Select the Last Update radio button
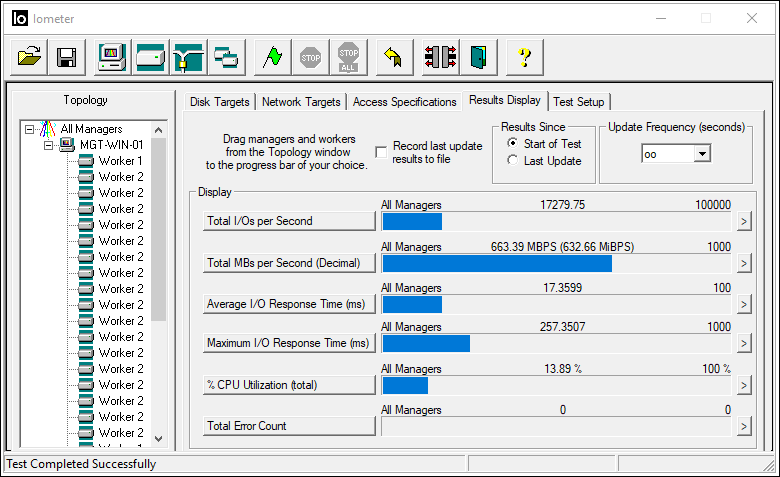Screen dimensions: 780x477 click(513, 161)
